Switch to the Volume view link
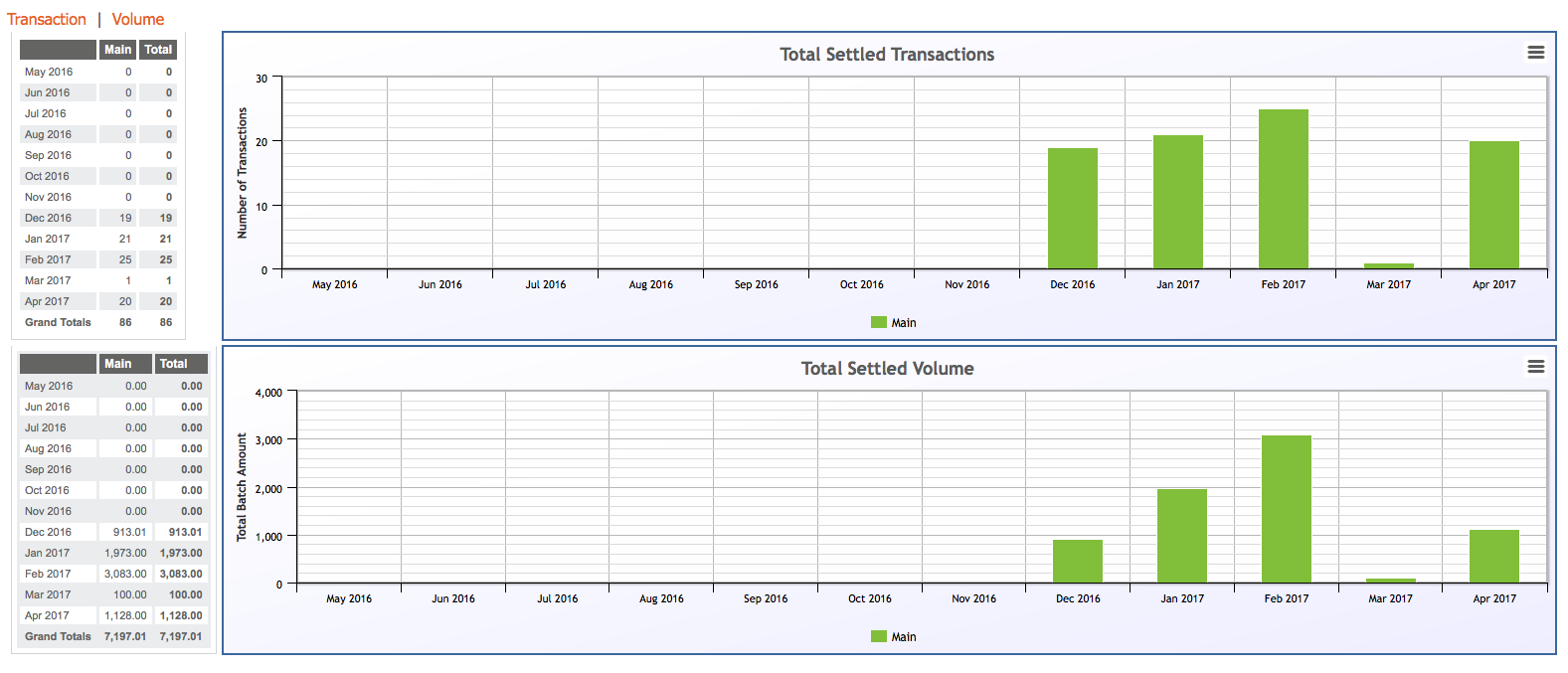The image size is (1568, 673). [x=138, y=19]
